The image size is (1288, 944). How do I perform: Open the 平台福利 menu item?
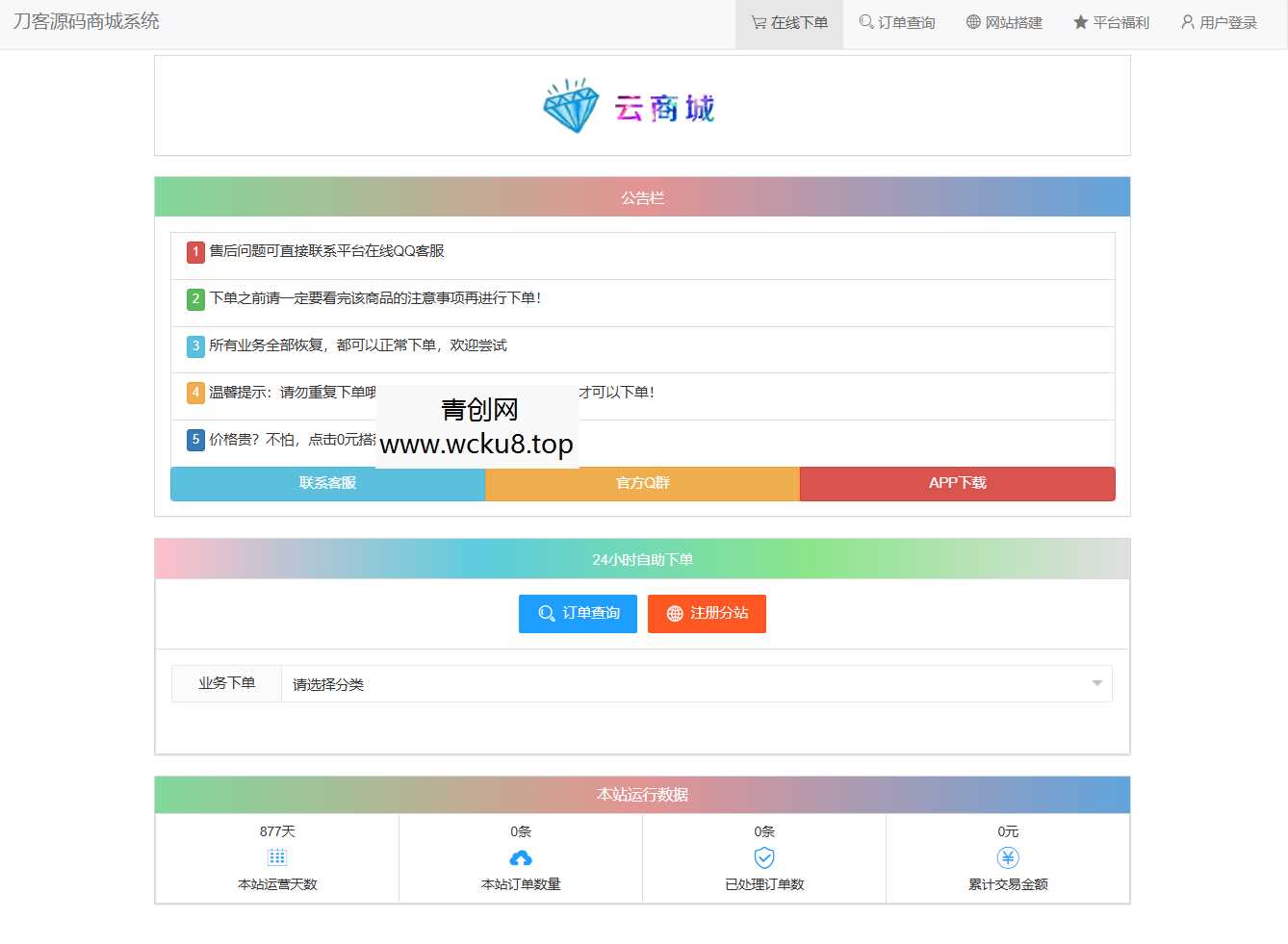coord(1112,22)
